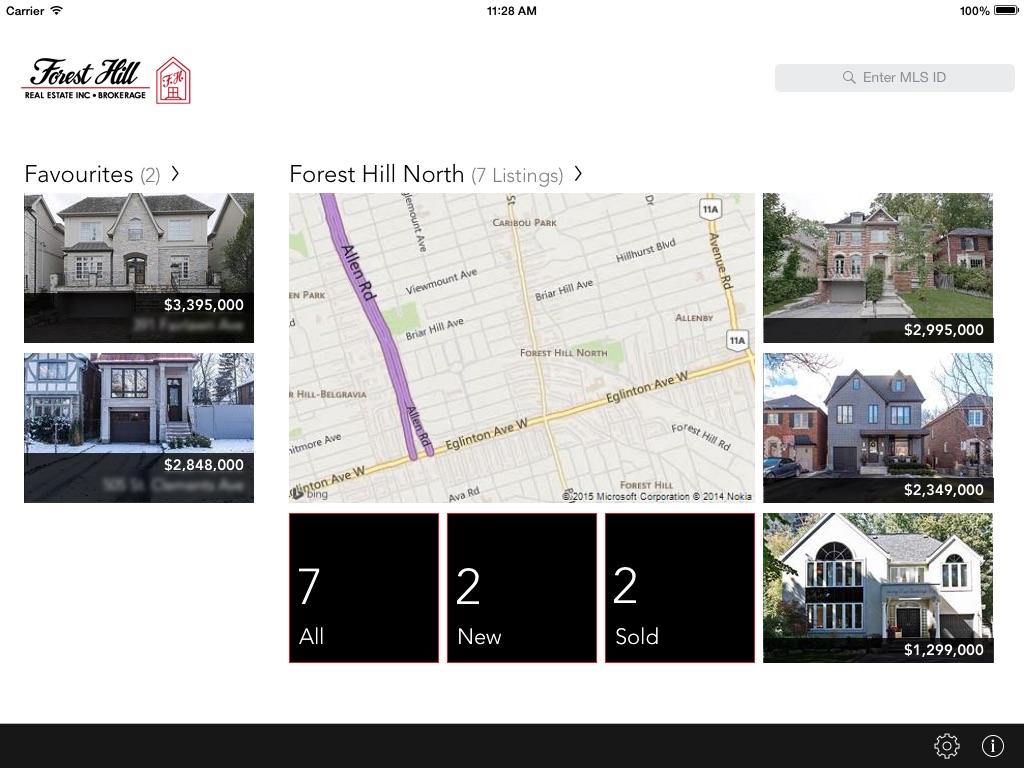This screenshot has height=768, width=1024.
Task: Click the Hillhurst Blvd map label
Action: pos(646,251)
